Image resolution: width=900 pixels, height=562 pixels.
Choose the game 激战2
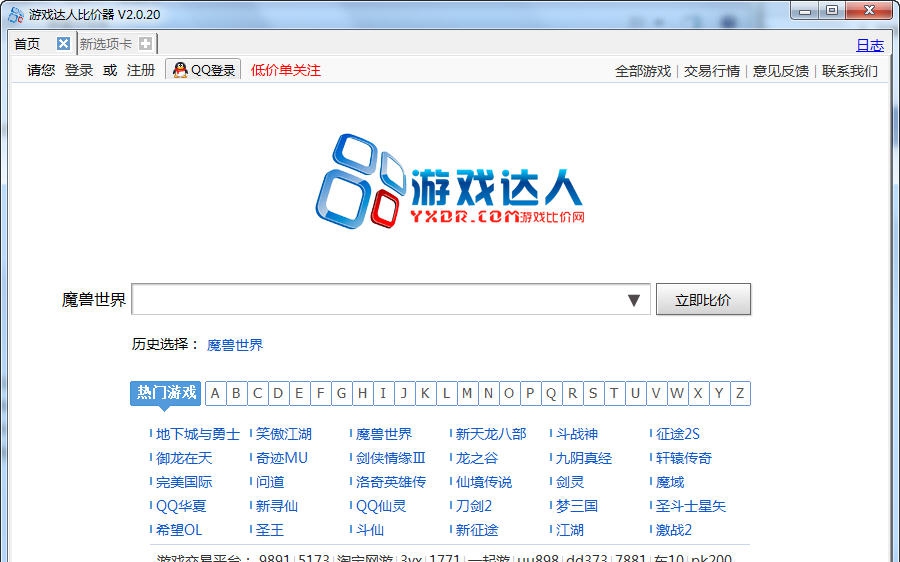674,530
